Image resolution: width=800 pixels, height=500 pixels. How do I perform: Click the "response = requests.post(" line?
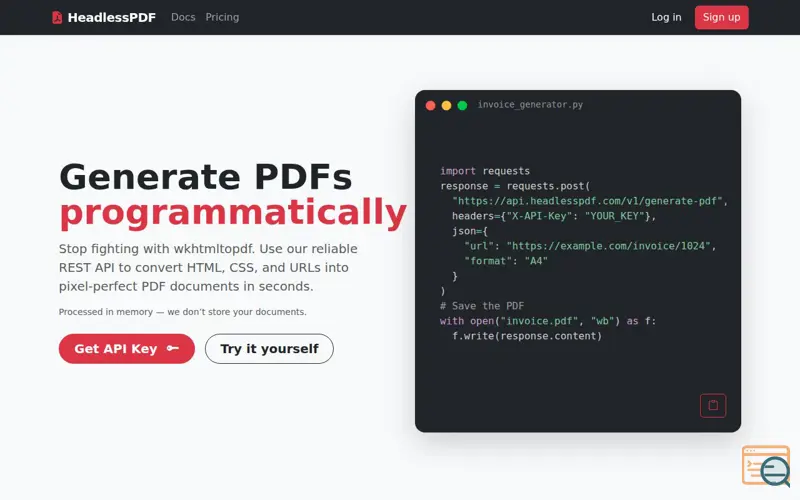pyautogui.click(x=515, y=186)
